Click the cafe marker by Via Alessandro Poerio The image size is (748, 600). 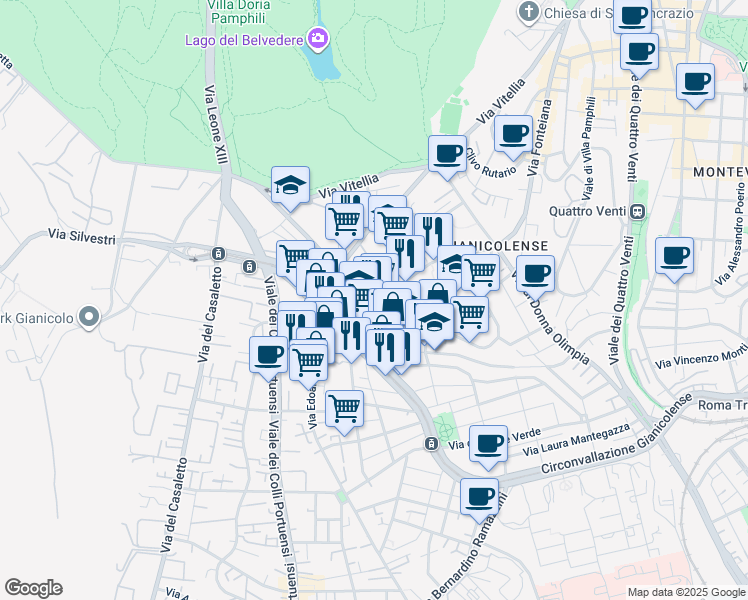(675, 255)
